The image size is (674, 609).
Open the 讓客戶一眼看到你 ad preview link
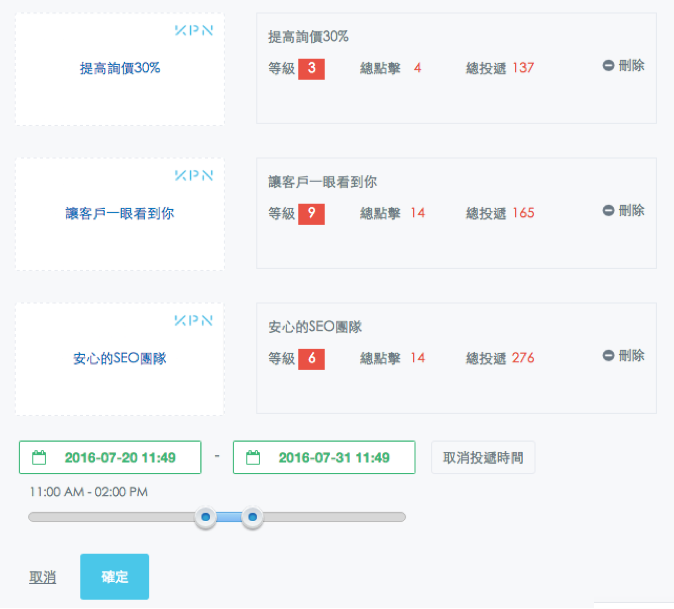click(x=120, y=214)
